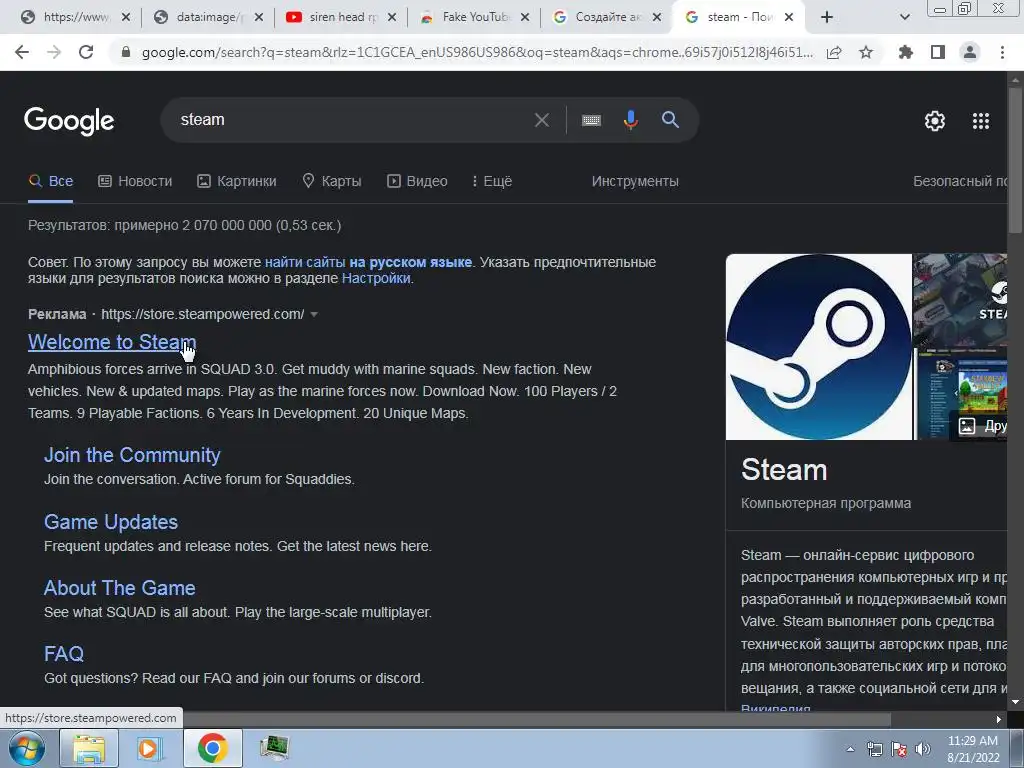Show hidden tray icons arrow
Screen dimensions: 1024x768
click(850, 749)
